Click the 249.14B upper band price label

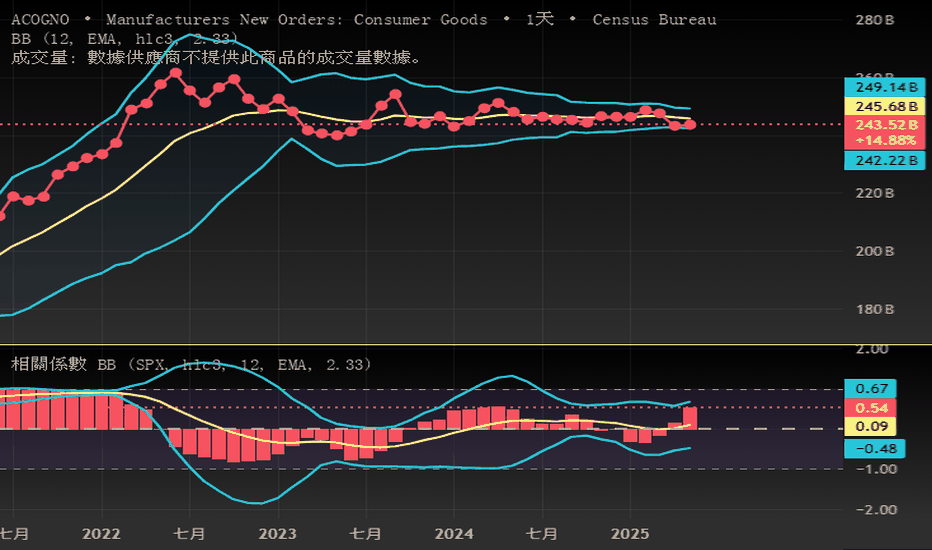coord(884,87)
